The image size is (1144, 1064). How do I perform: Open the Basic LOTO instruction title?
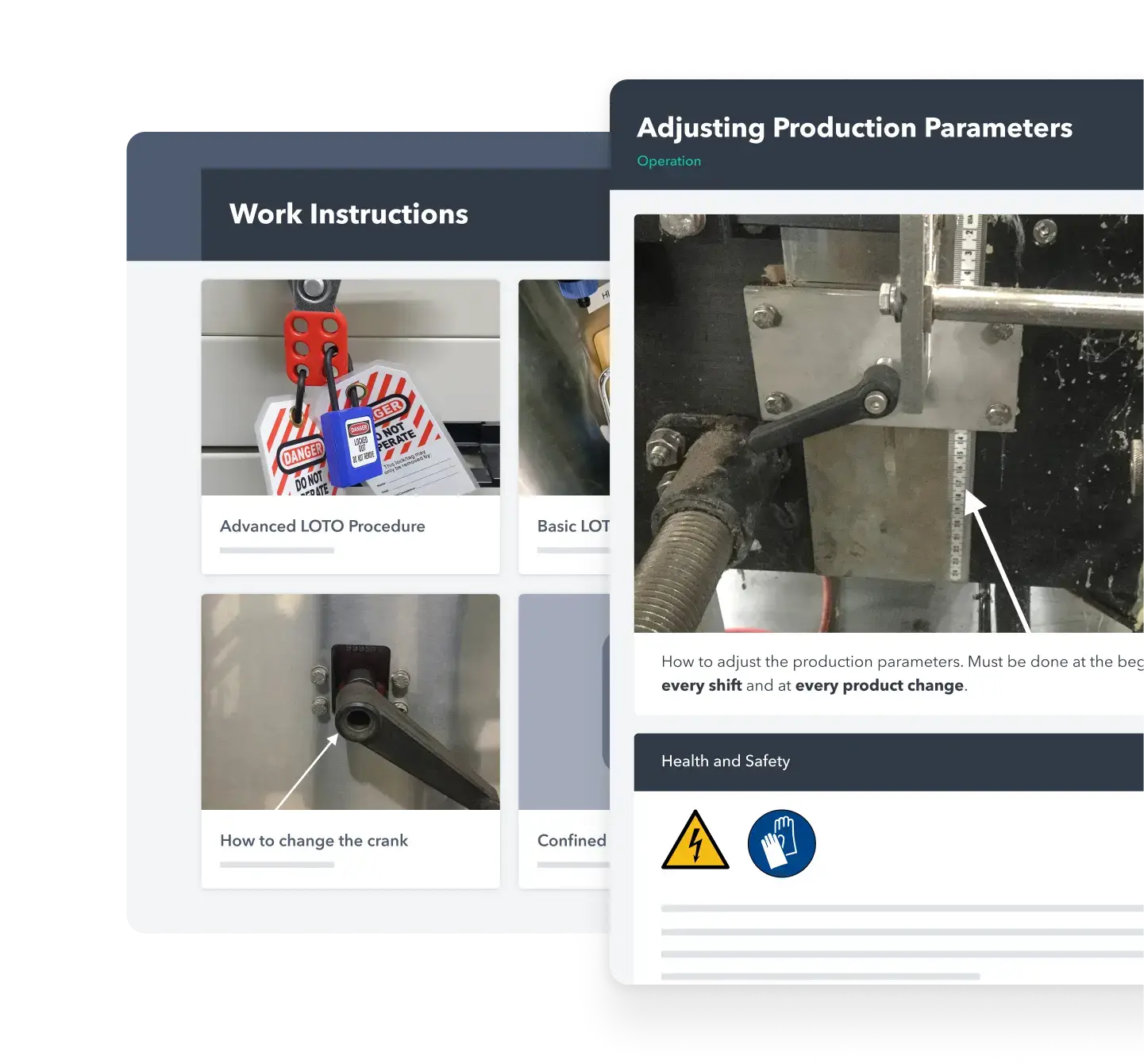coord(573,526)
